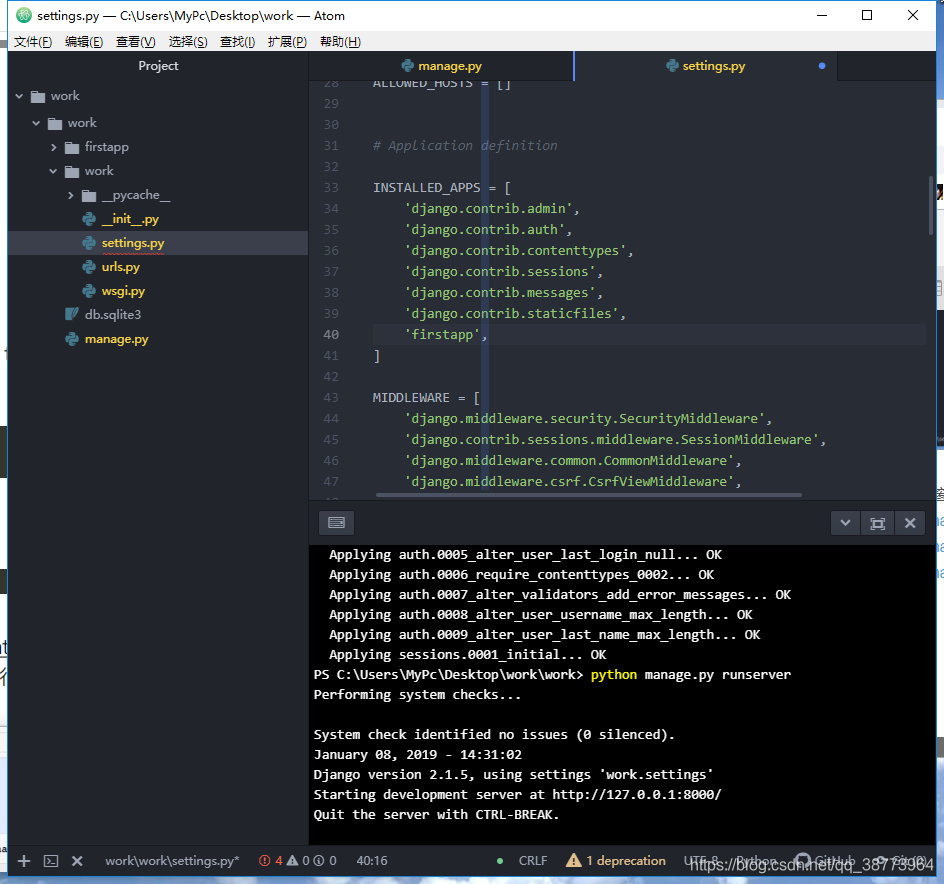Click the modified dot on settings.py tab
This screenshot has height=884, width=944.
click(822, 66)
